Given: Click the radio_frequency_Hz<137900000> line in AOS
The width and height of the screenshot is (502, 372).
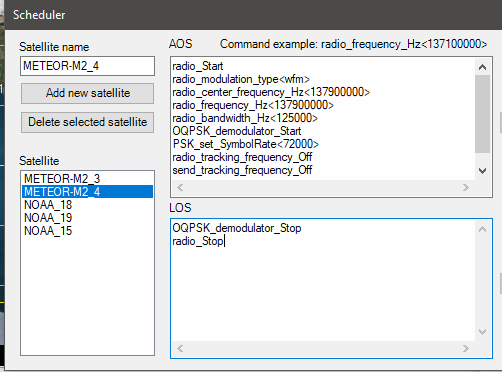Looking at the screenshot, I should click(x=253, y=105).
